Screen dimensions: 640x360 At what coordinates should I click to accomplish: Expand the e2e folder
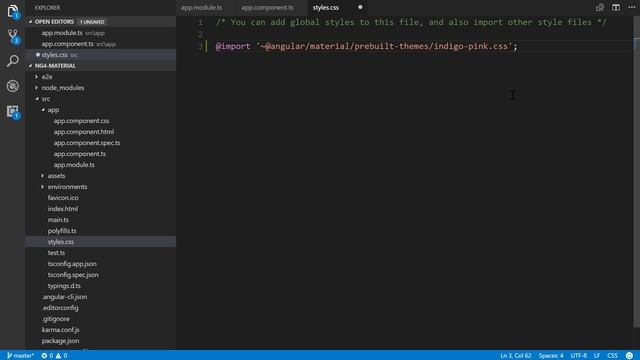click(x=37, y=77)
